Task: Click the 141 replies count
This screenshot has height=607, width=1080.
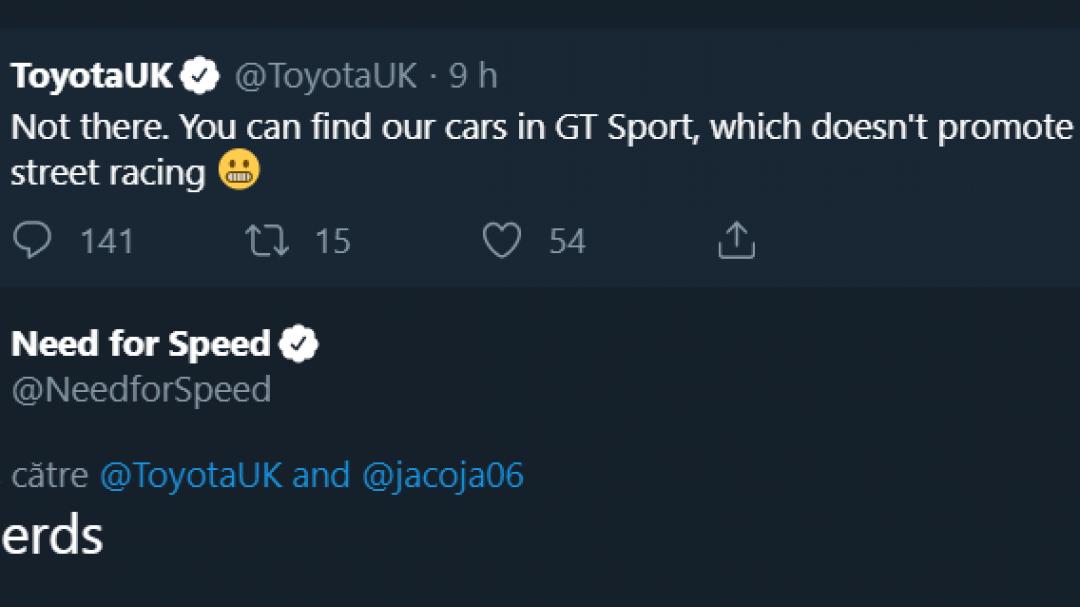Action: click(107, 241)
